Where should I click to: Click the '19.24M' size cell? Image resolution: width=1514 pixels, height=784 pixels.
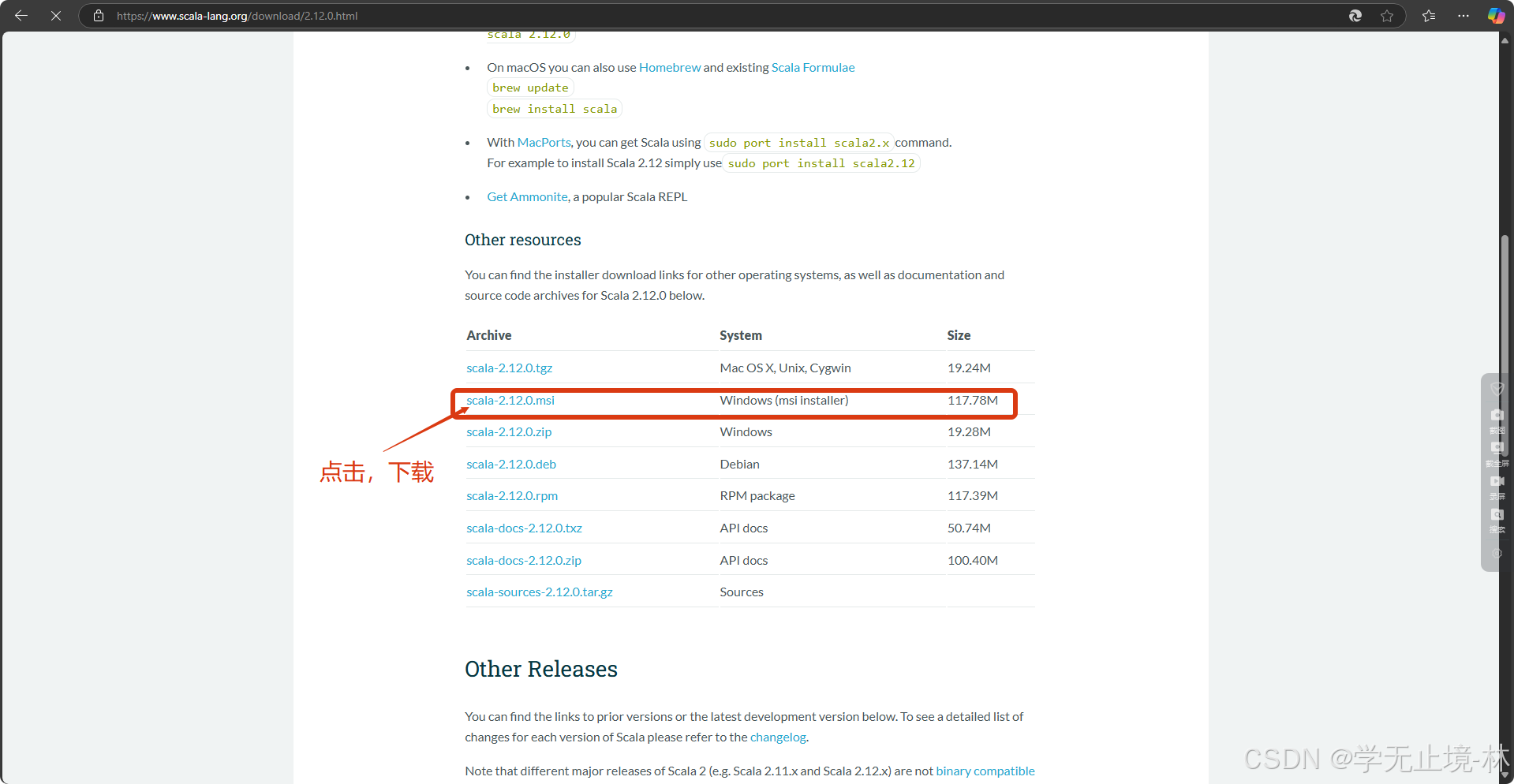point(969,368)
